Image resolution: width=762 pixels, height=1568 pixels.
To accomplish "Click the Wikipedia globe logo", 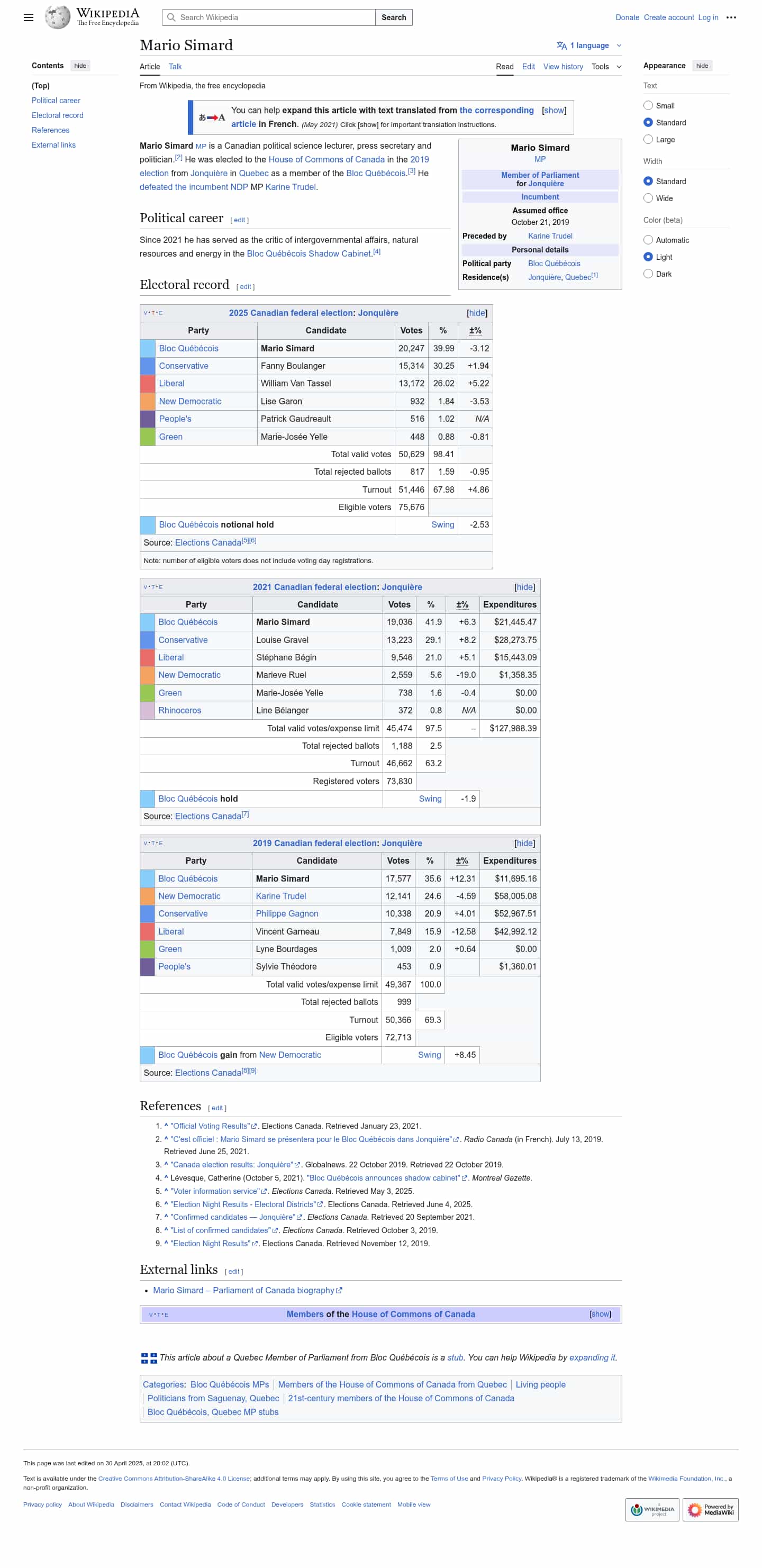I will tap(57, 17).
